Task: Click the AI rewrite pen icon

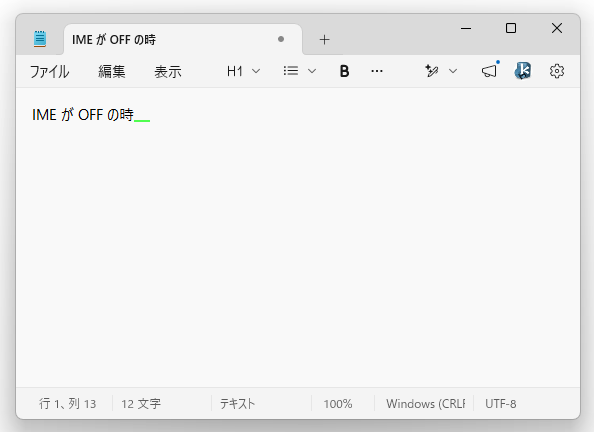Action: point(431,71)
